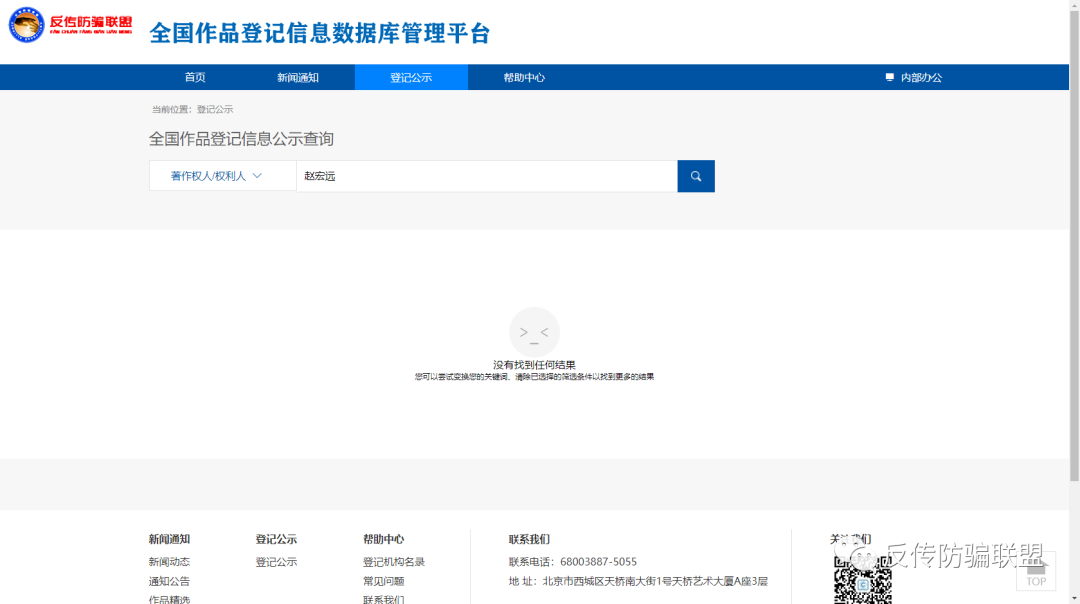Screen dimensions: 1080x604
Task: Click 通知公告 in the footer
Action: tap(170, 581)
